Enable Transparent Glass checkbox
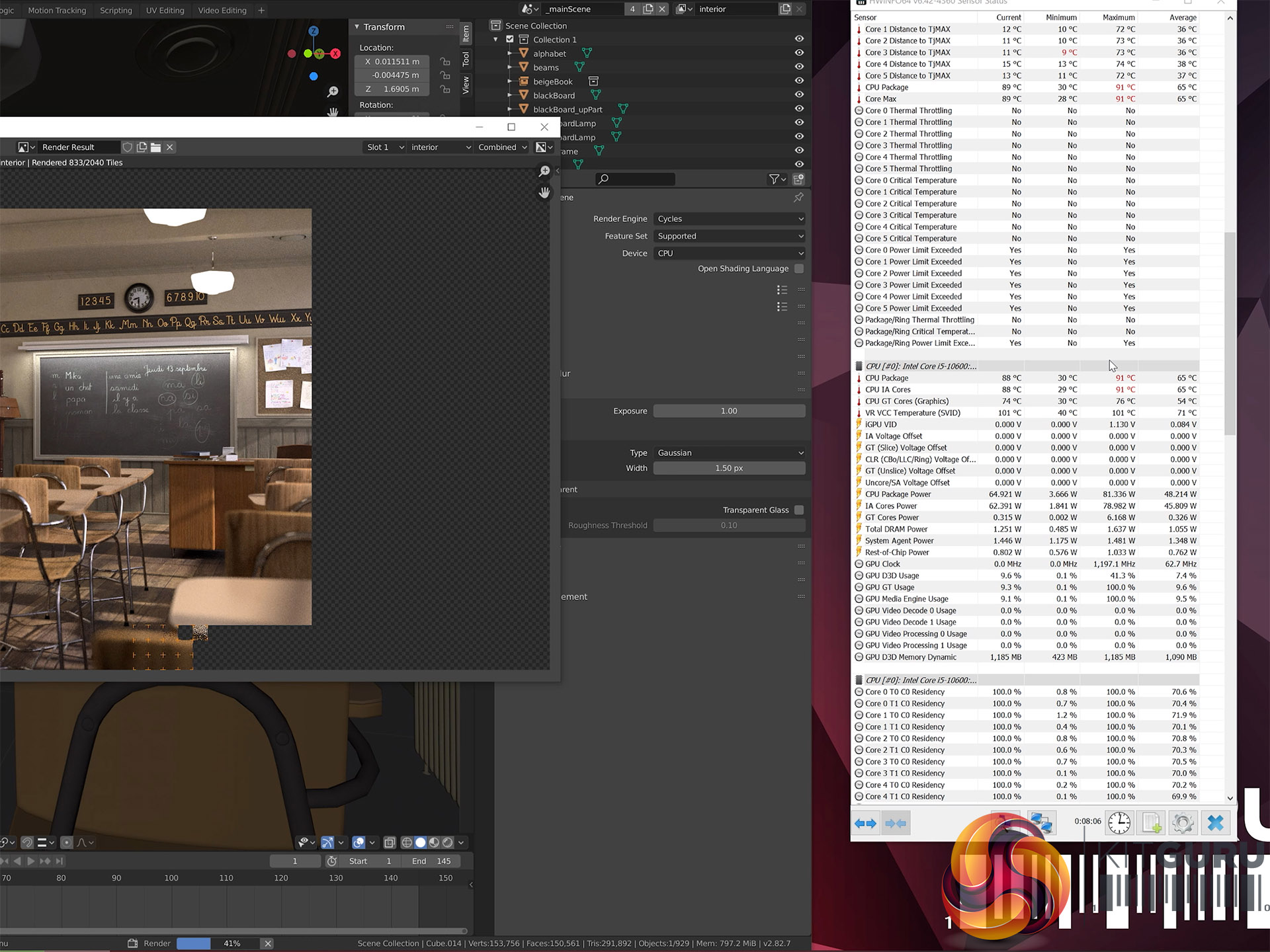Screen dimensions: 1270x952 tap(799, 510)
